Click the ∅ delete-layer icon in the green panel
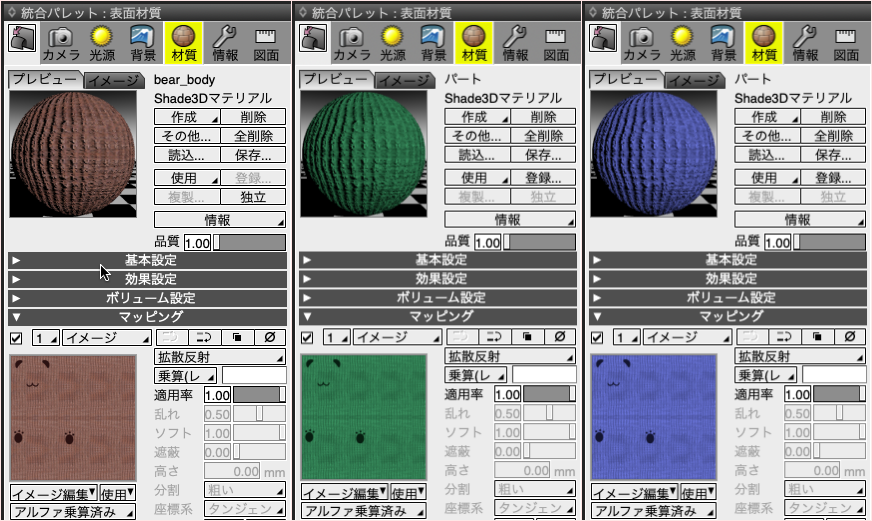 [x=560, y=336]
